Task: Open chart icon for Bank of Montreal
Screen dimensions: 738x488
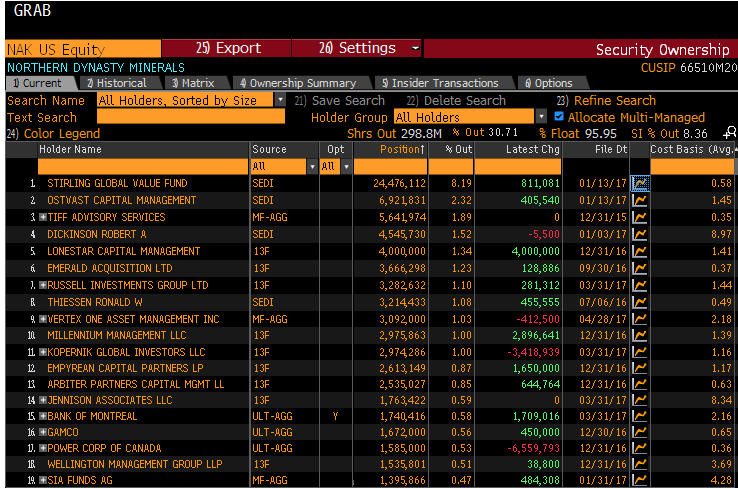Action: tap(640, 416)
